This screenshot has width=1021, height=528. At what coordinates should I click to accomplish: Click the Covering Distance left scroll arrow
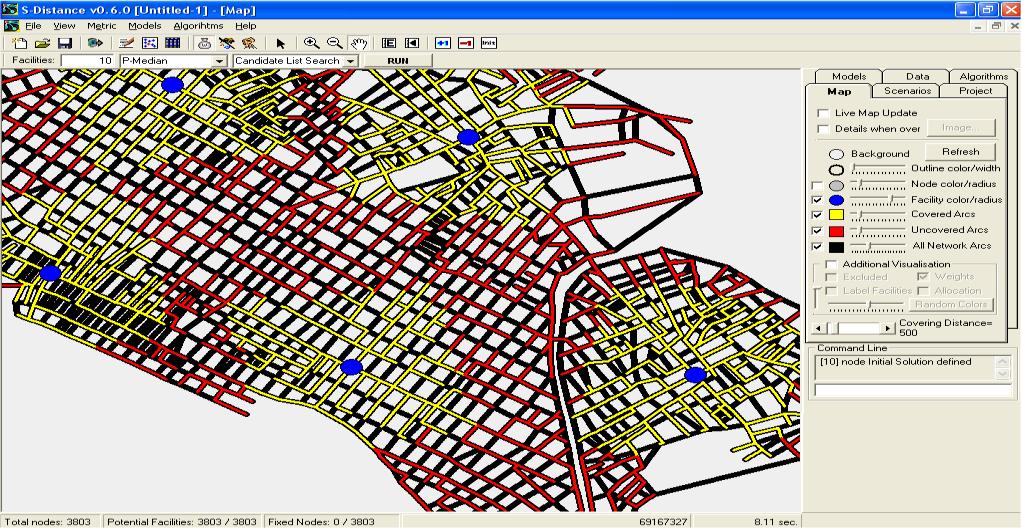(819, 328)
